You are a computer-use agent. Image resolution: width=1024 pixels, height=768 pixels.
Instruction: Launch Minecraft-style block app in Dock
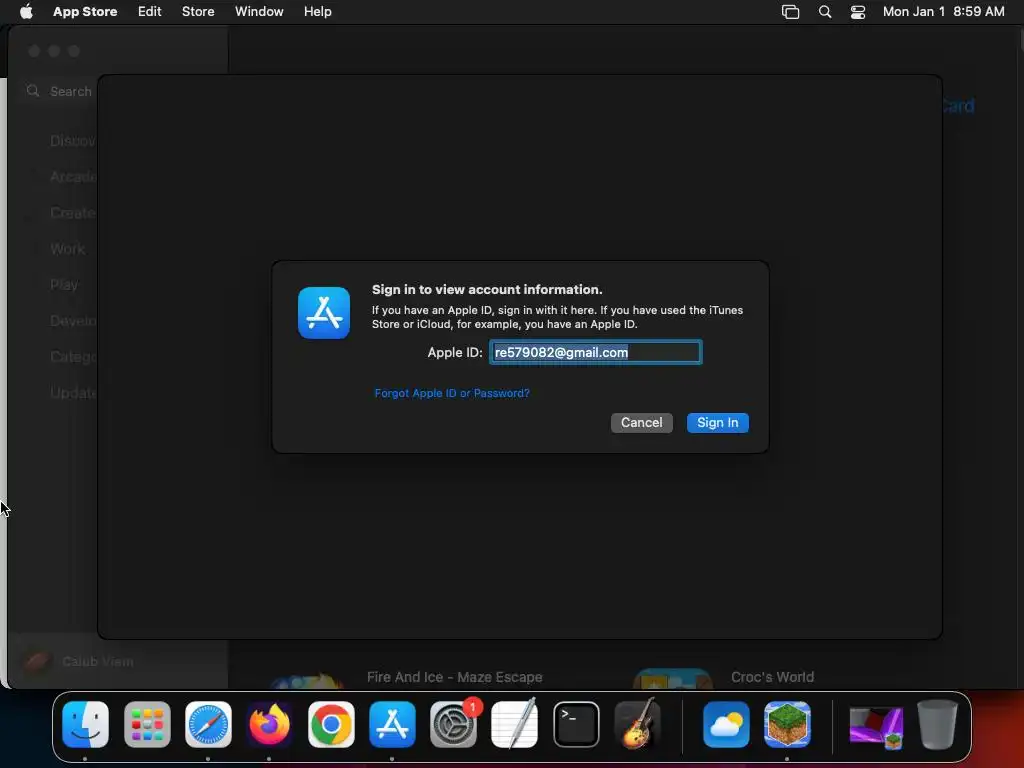pos(787,724)
